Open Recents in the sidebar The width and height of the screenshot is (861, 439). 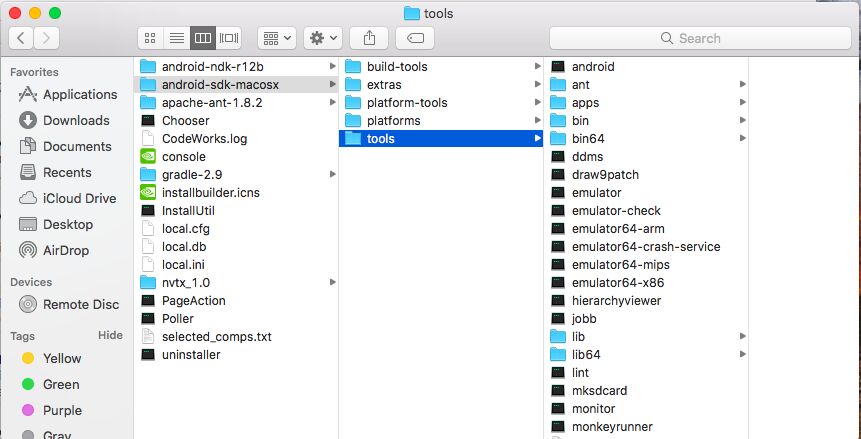pos(55,173)
